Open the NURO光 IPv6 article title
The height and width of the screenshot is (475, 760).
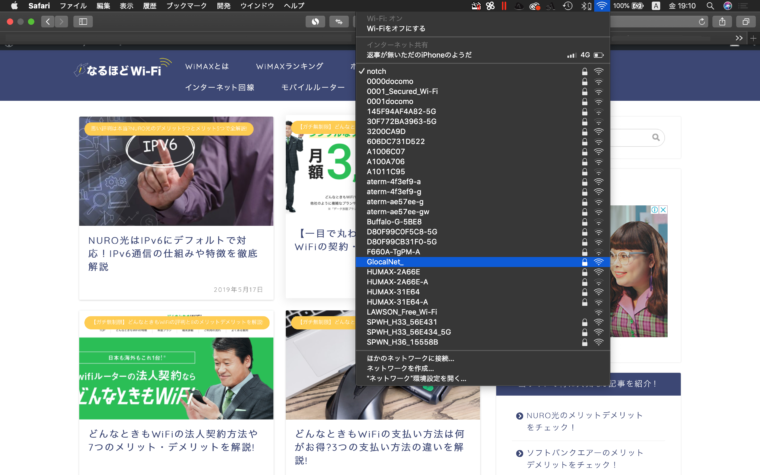coord(173,253)
